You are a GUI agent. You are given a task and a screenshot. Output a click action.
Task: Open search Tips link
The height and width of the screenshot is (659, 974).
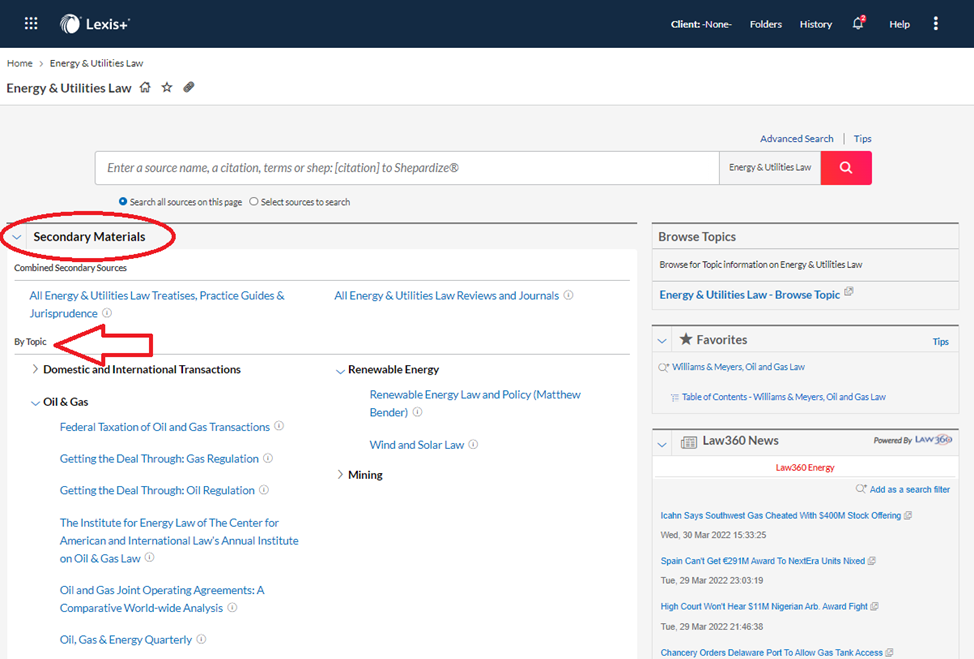click(x=862, y=139)
